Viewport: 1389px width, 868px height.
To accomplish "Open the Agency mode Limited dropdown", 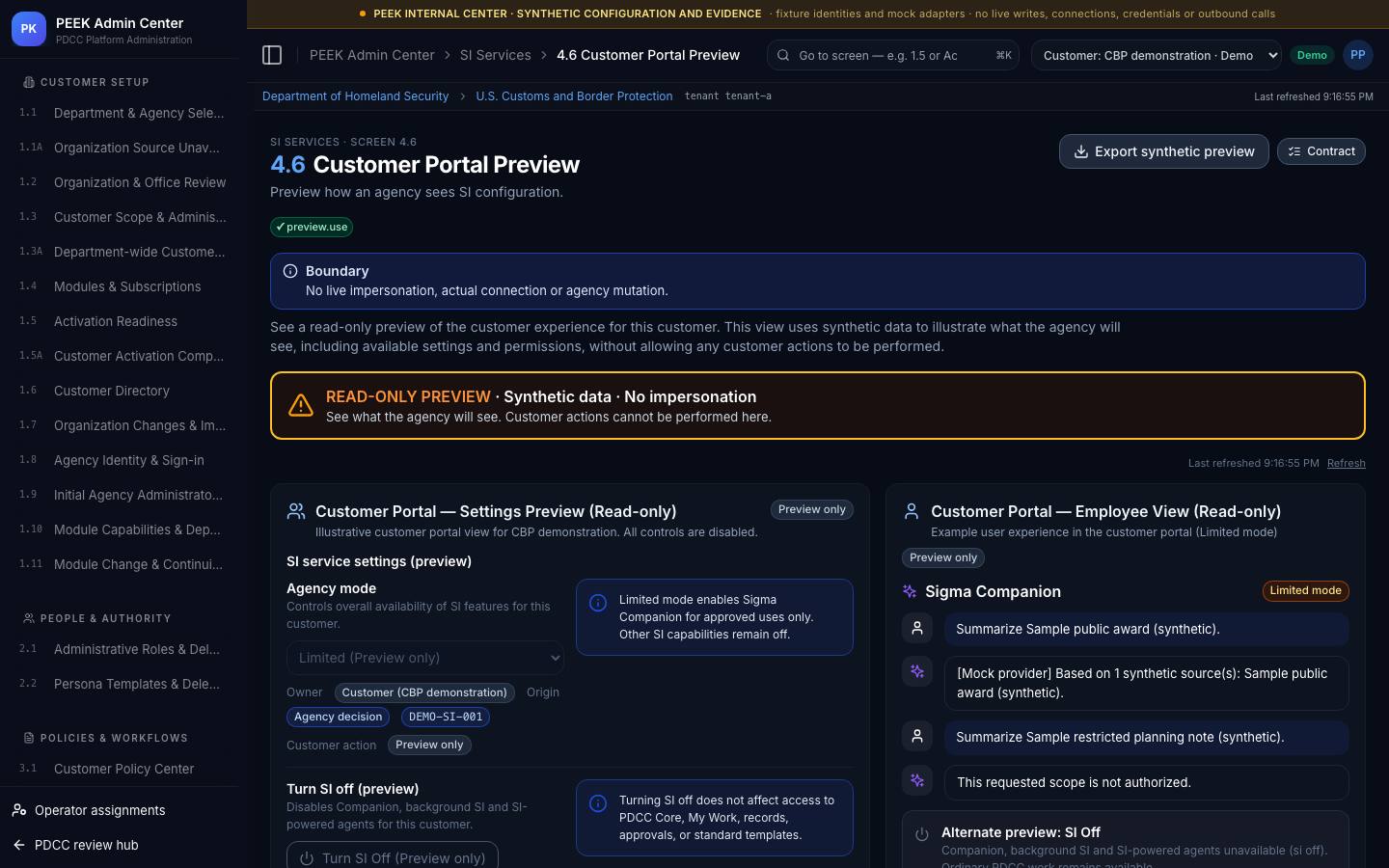I will pyautogui.click(x=425, y=658).
